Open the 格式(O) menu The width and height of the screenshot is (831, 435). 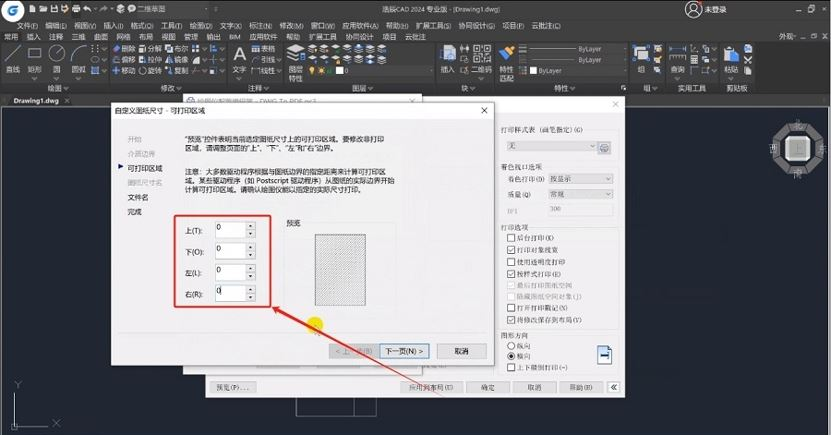coord(142,25)
